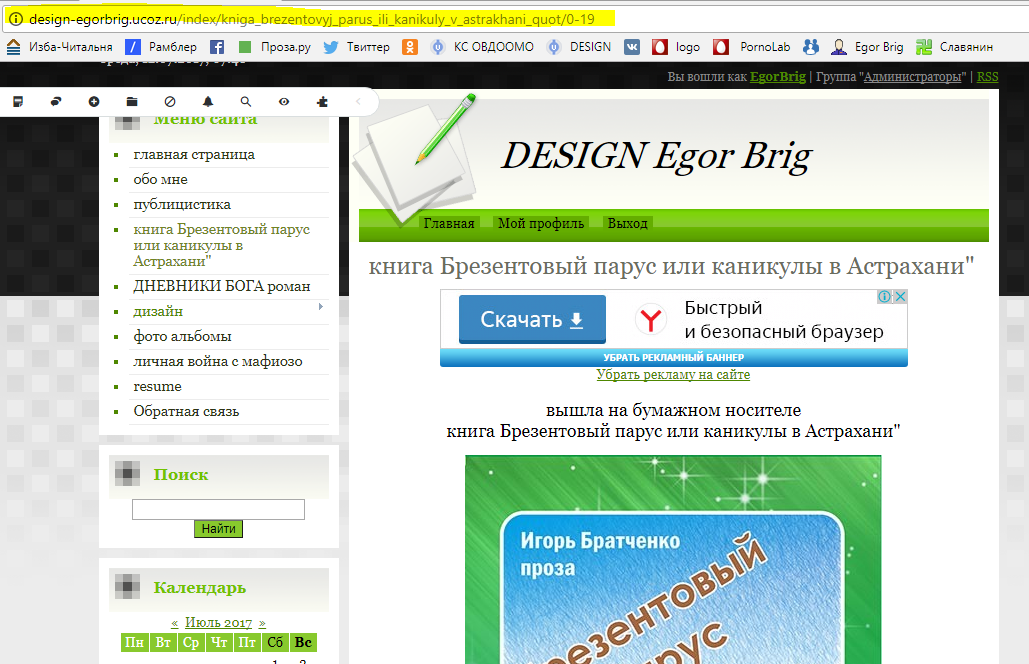Open фото альбомы menu item
1029x664 pixels.
coord(182,336)
